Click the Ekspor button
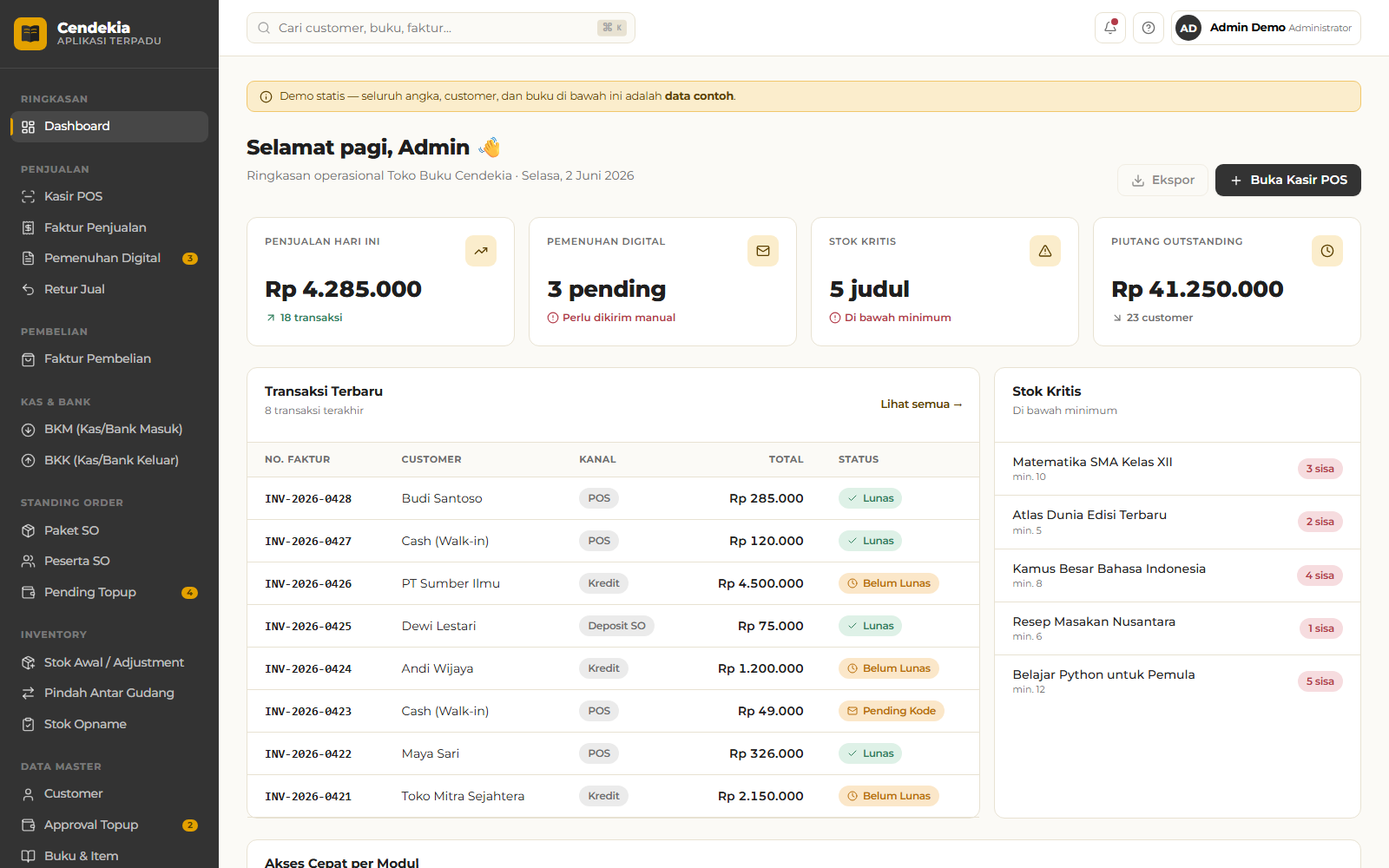This screenshot has width=1389, height=868. click(x=1162, y=180)
